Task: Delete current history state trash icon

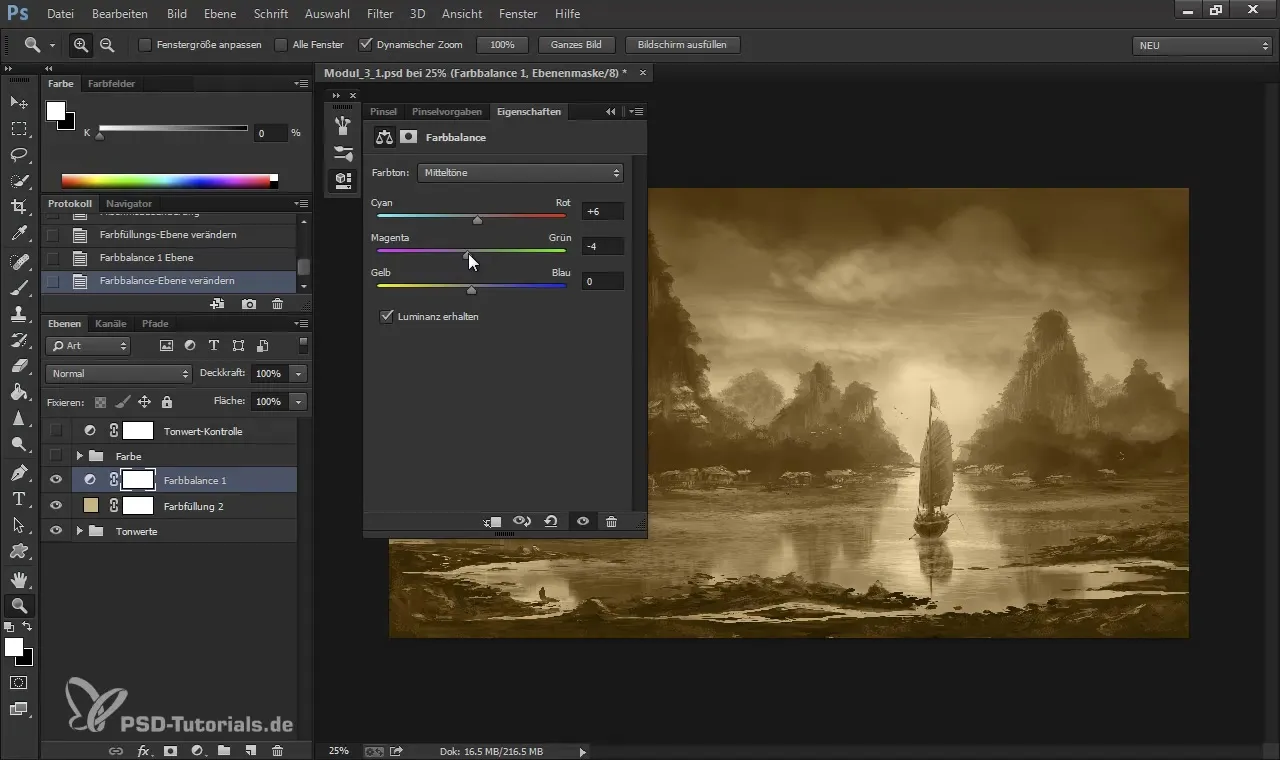Action: (278, 304)
